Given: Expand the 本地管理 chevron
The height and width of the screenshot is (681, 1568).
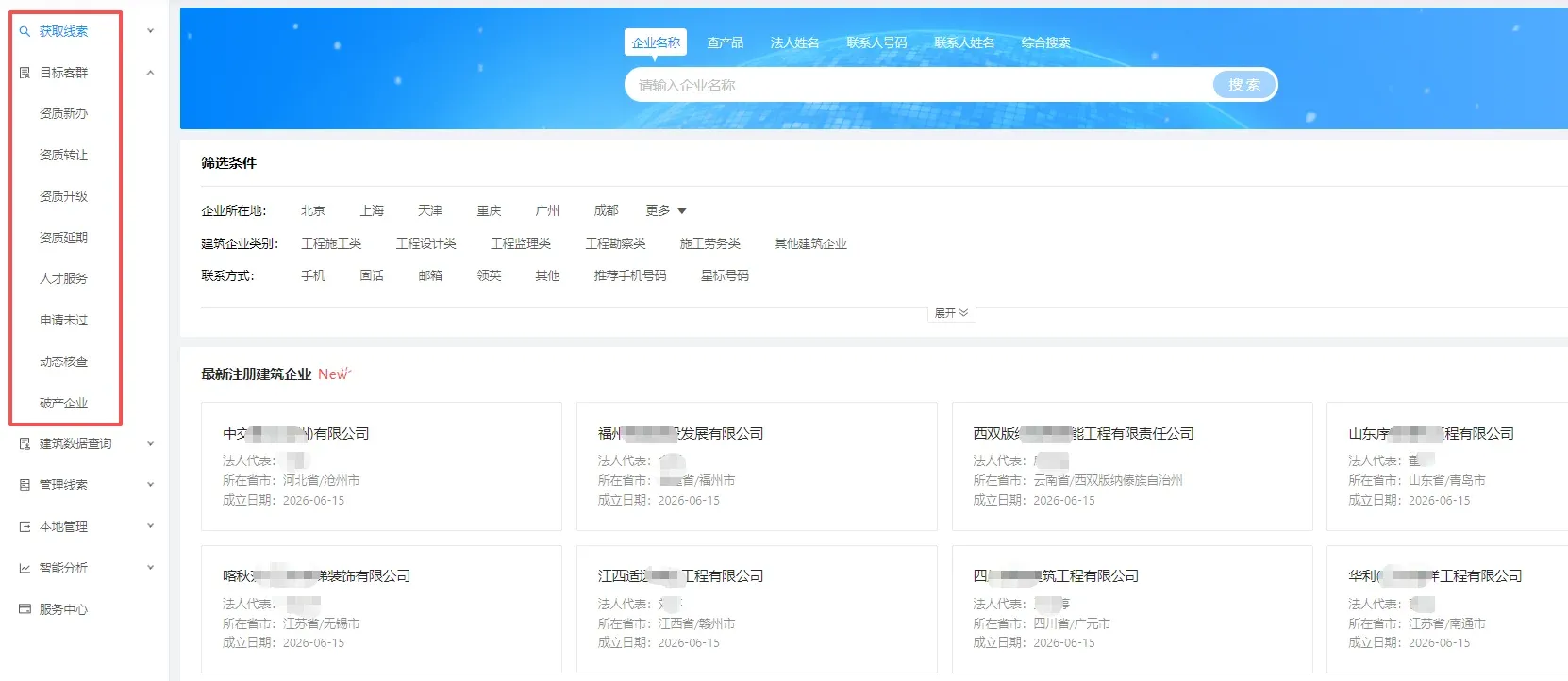Looking at the screenshot, I should pos(151,526).
